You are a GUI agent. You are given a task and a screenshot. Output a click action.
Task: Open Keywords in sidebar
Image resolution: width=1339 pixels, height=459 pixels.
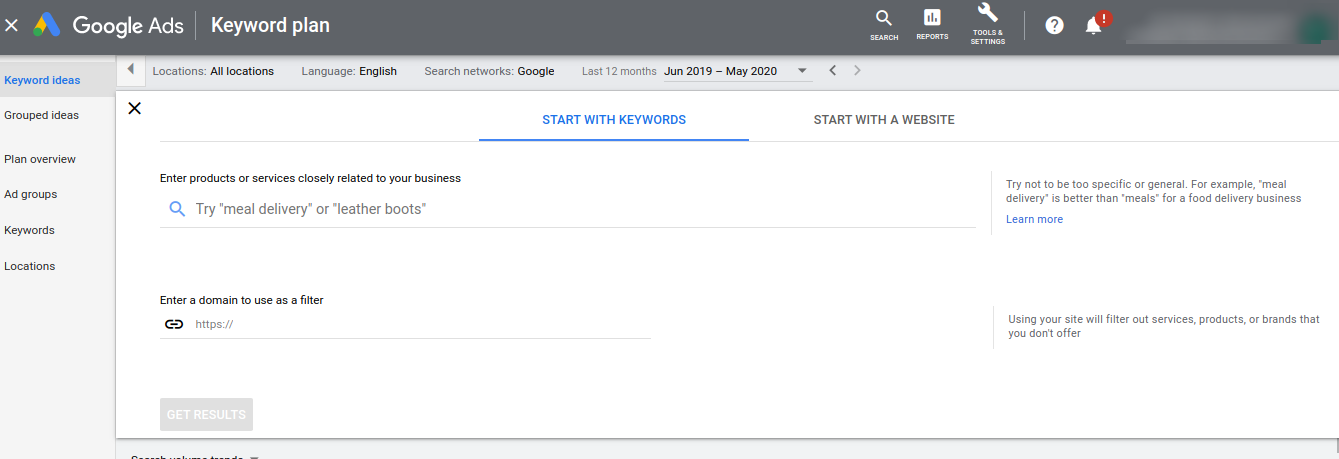[x=29, y=230]
